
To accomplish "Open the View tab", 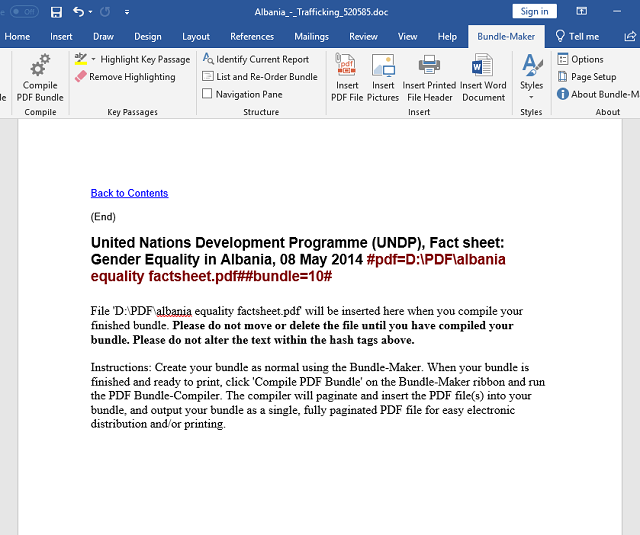I will (x=407, y=36).
